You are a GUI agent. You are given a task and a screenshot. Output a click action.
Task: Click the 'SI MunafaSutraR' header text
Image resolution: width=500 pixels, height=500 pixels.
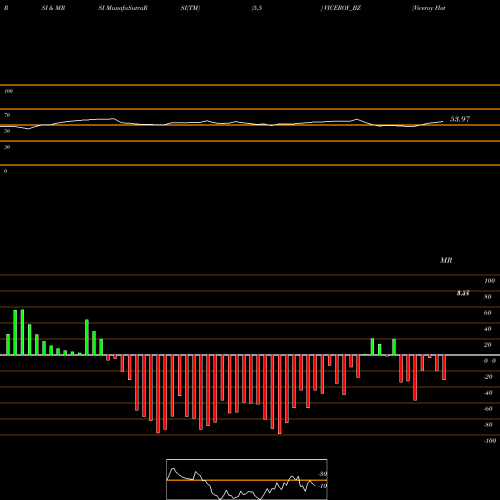[123, 8]
